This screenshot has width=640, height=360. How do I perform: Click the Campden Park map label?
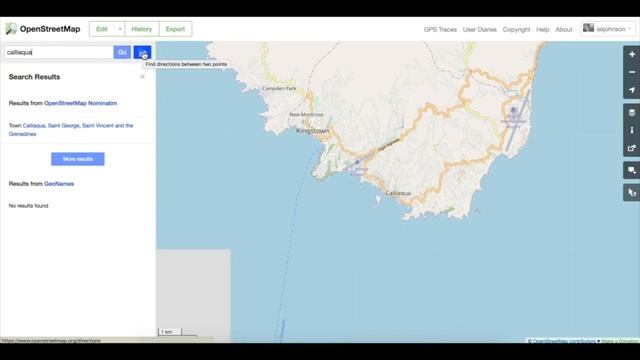tap(279, 88)
